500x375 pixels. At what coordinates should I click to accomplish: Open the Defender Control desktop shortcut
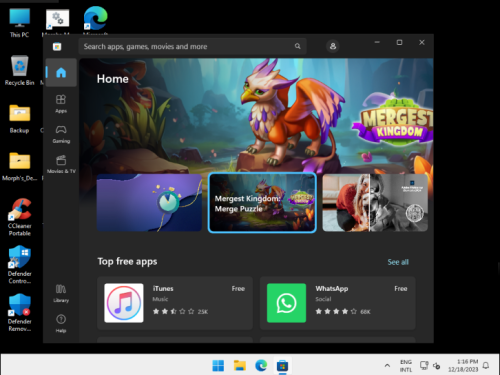tap(20, 265)
